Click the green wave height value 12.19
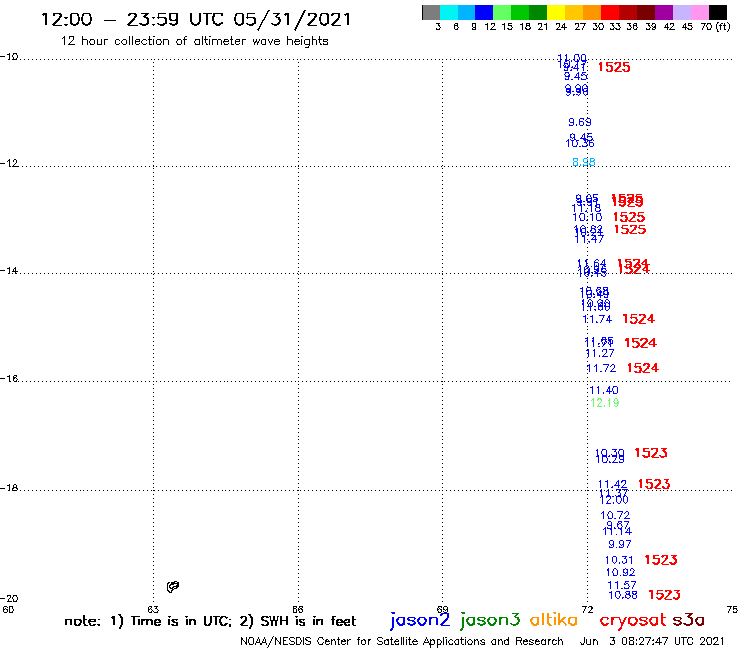 pyautogui.click(x=605, y=403)
